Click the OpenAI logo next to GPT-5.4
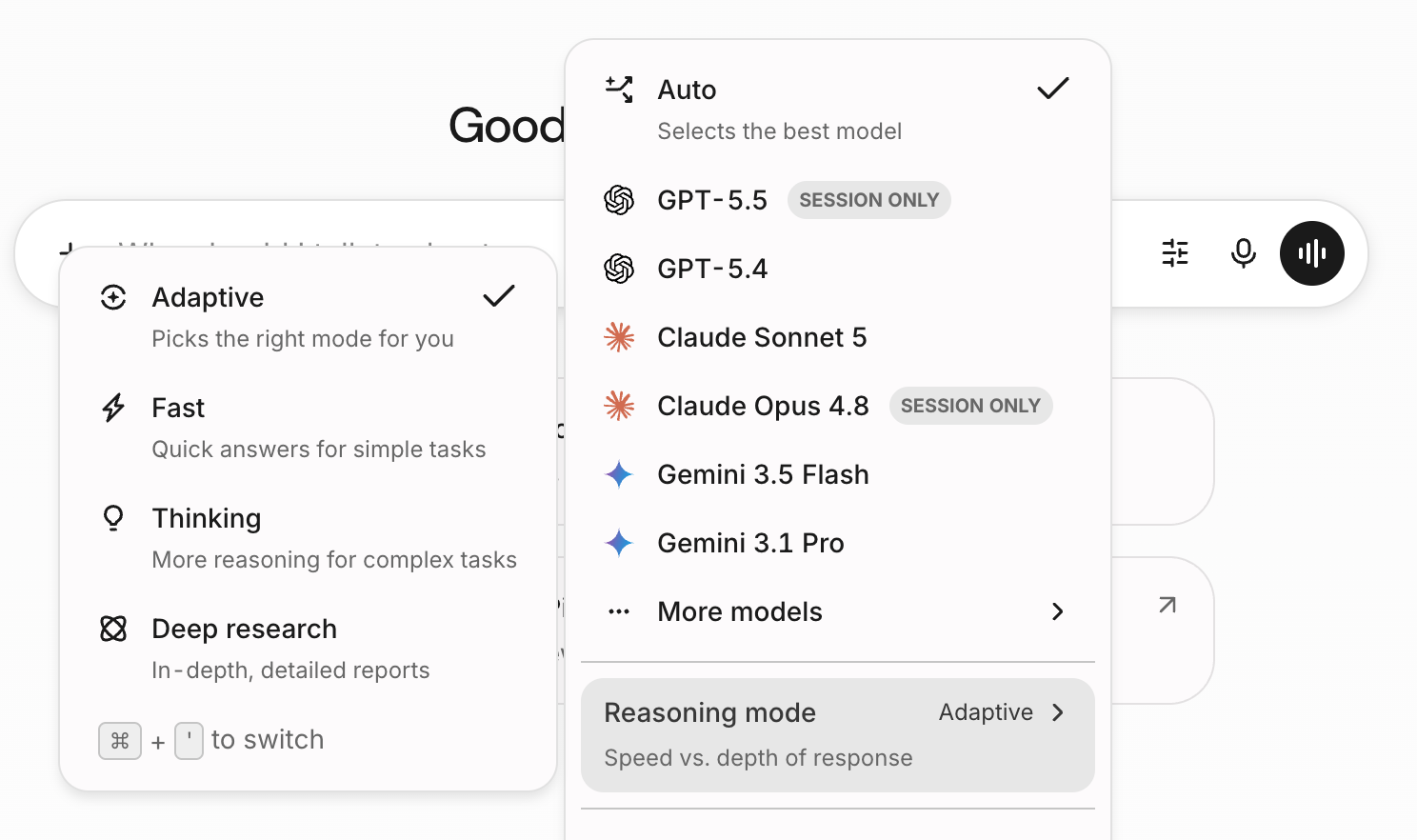Image resolution: width=1417 pixels, height=840 pixels. pos(619,269)
